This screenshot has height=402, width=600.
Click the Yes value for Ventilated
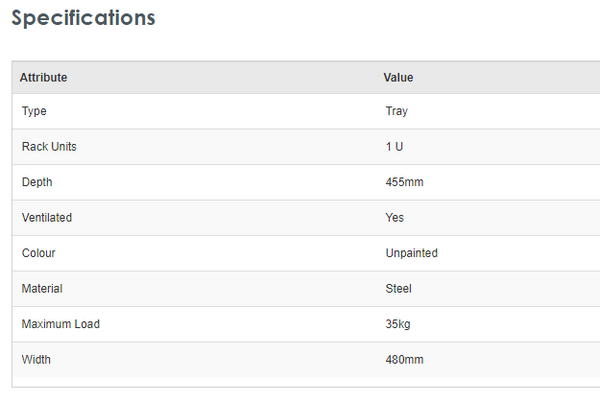click(395, 217)
